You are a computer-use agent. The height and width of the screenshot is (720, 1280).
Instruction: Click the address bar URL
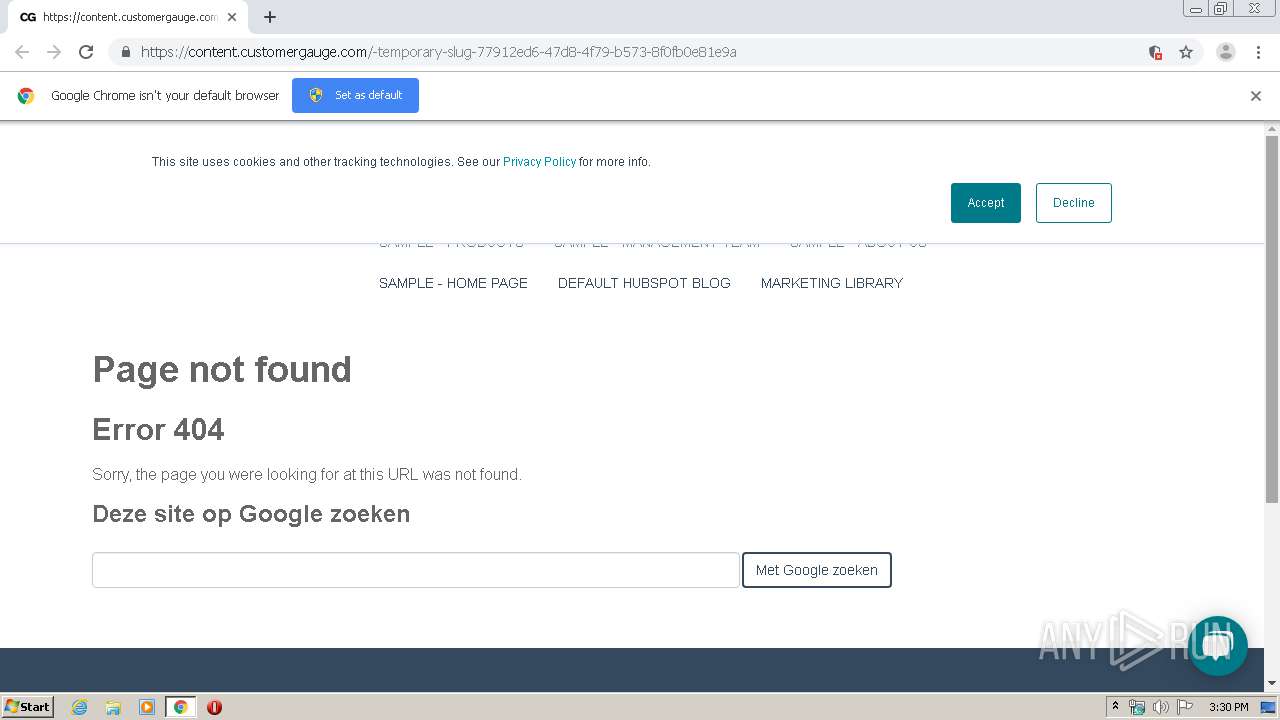pyautogui.click(x=439, y=52)
